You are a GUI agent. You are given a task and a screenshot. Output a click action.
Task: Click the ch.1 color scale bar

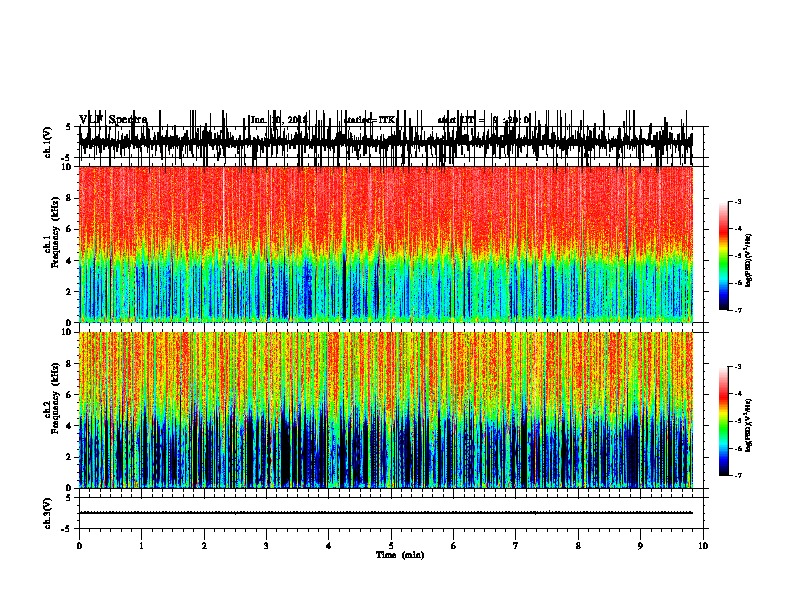click(x=723, y=256)
